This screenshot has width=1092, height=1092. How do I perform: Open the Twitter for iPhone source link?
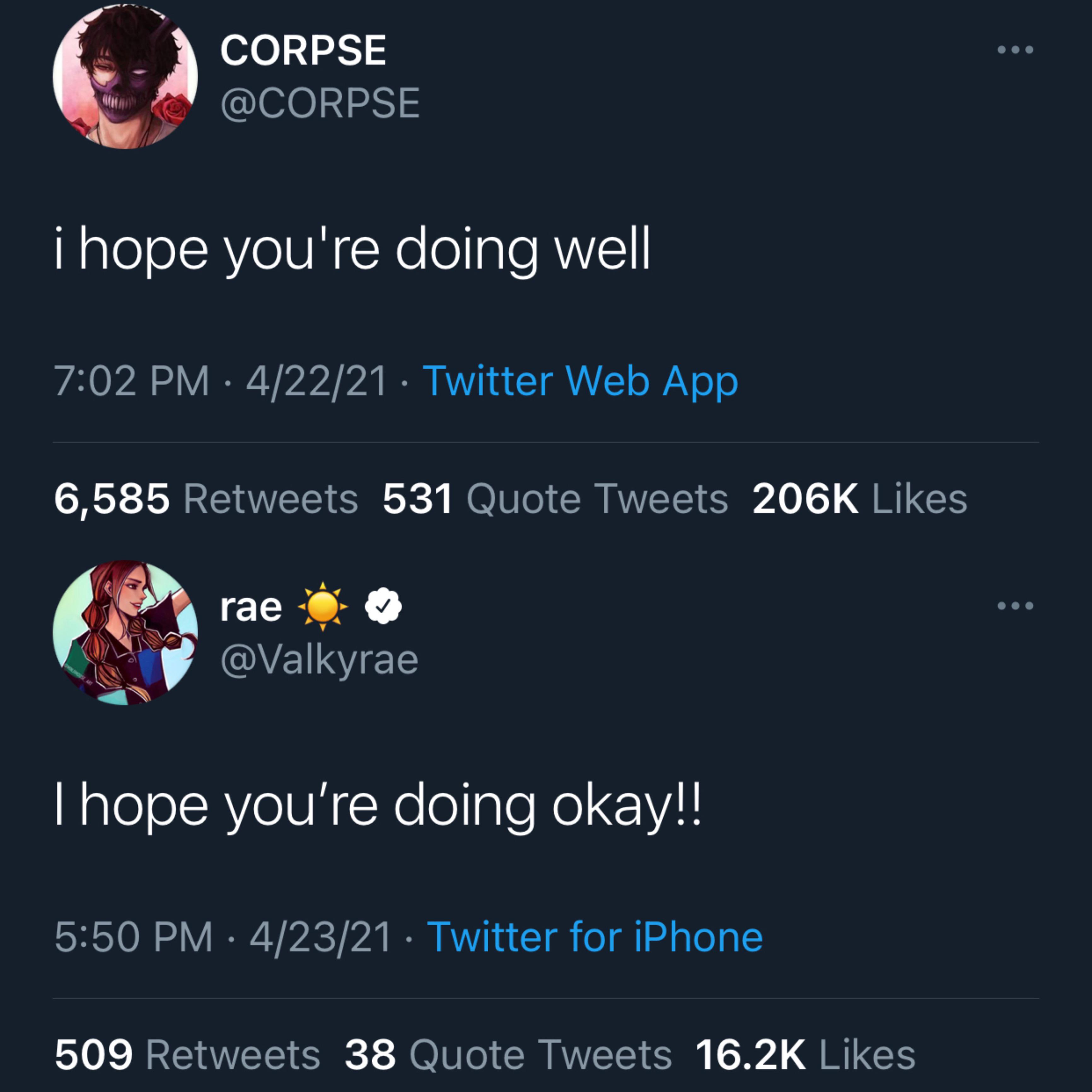click(x=595, y=937)
